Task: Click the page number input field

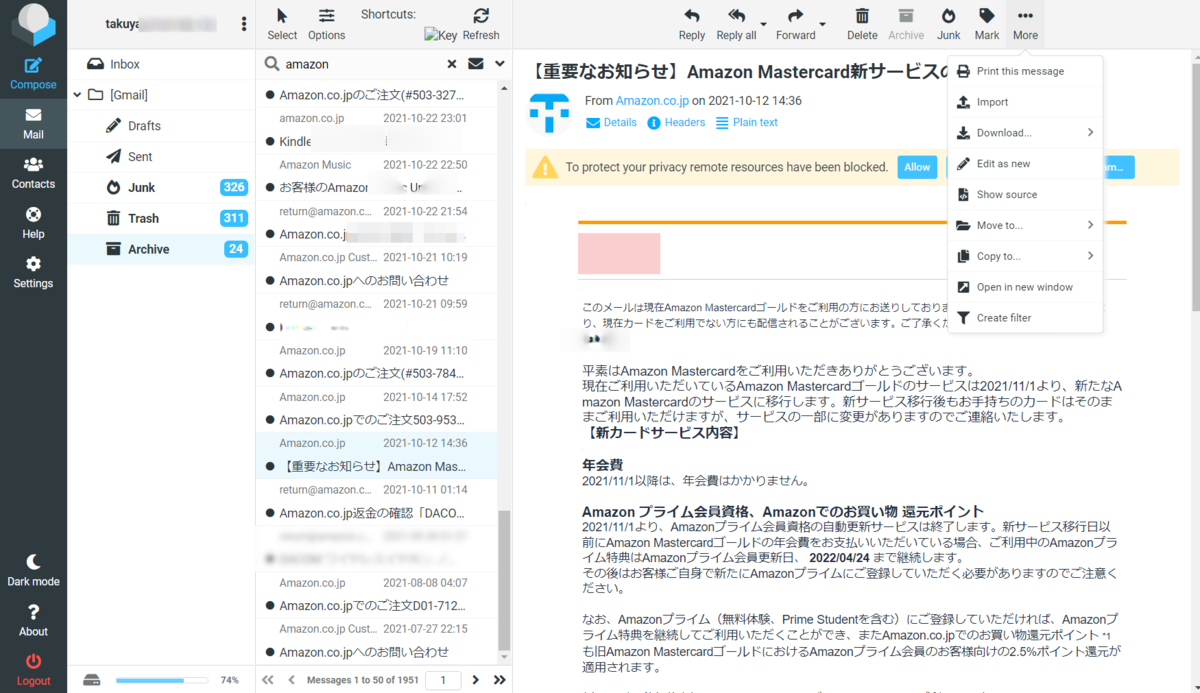Action: coord(443,680)
